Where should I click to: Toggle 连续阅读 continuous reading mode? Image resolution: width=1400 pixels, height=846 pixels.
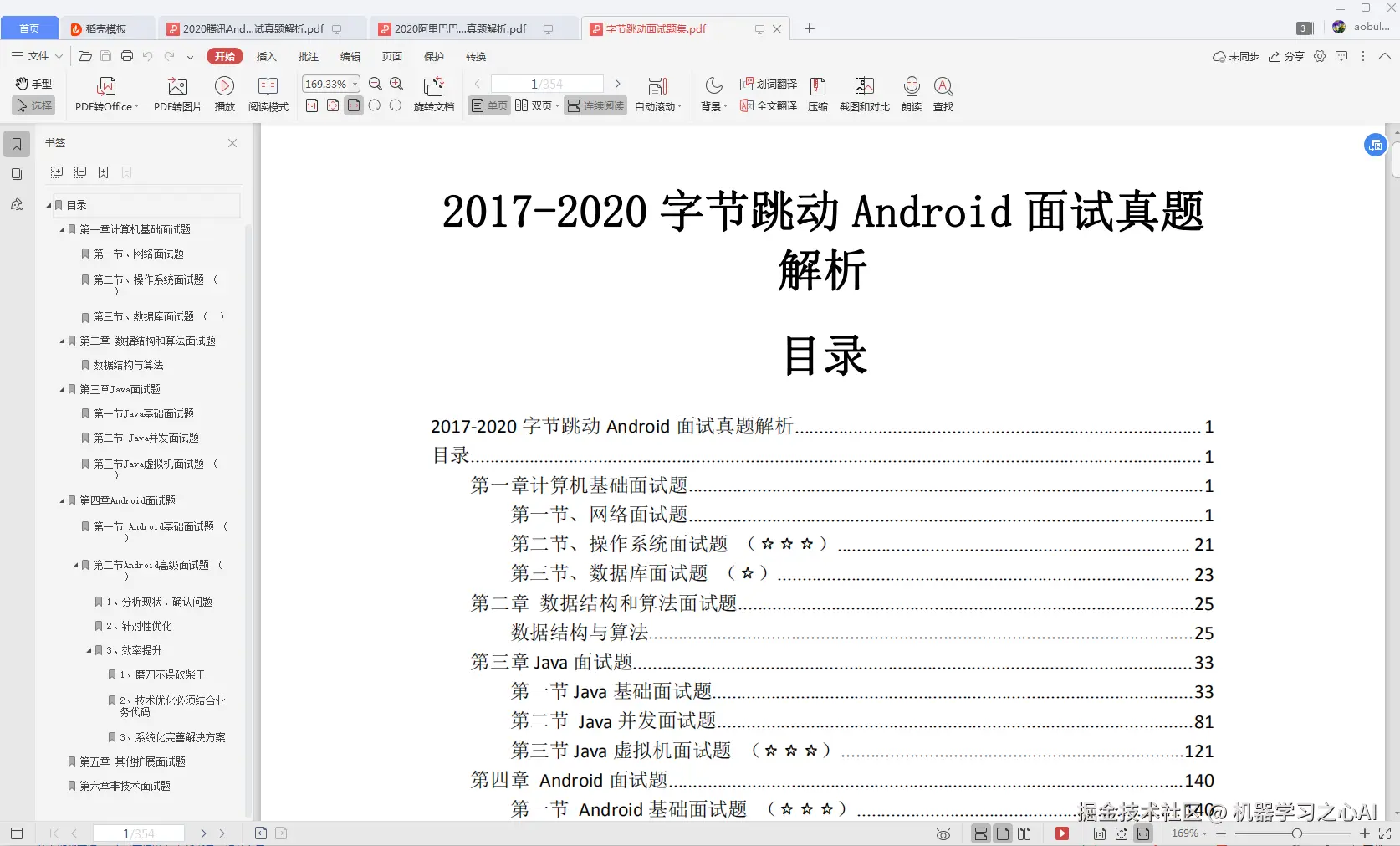pos(595,106)
